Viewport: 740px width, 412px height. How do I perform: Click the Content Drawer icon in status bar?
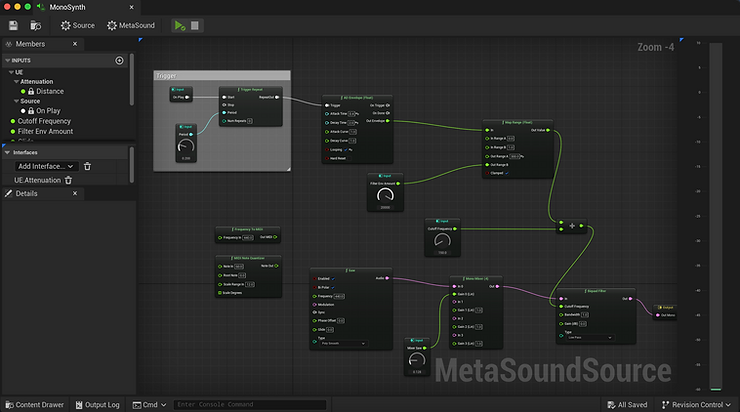(9, 405)
